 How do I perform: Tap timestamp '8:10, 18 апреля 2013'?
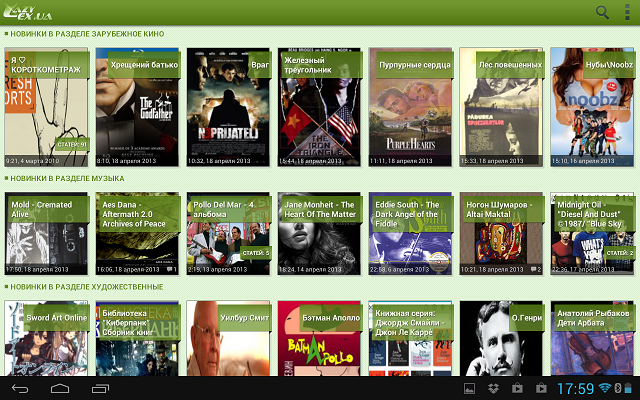(127, 161)
